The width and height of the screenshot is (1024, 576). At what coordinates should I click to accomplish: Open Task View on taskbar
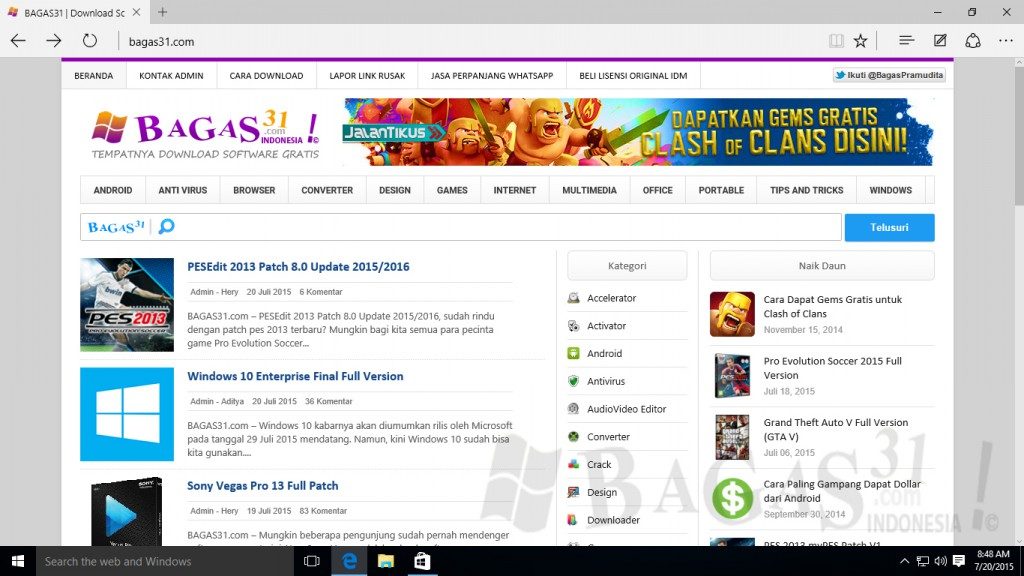[312, 561]
